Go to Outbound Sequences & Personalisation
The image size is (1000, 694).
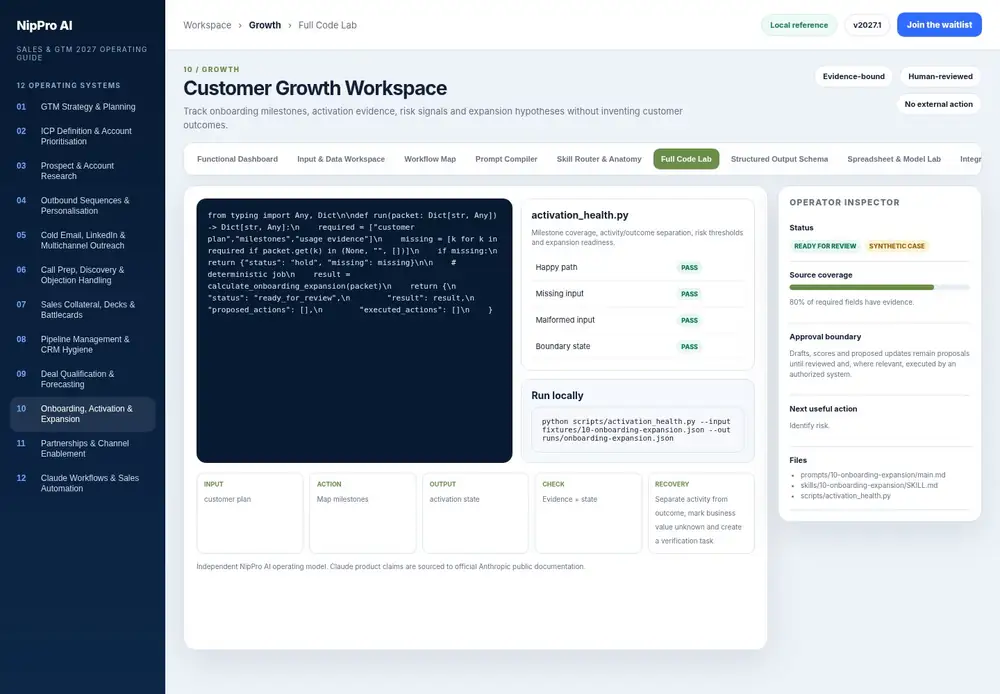pos(82,205)
